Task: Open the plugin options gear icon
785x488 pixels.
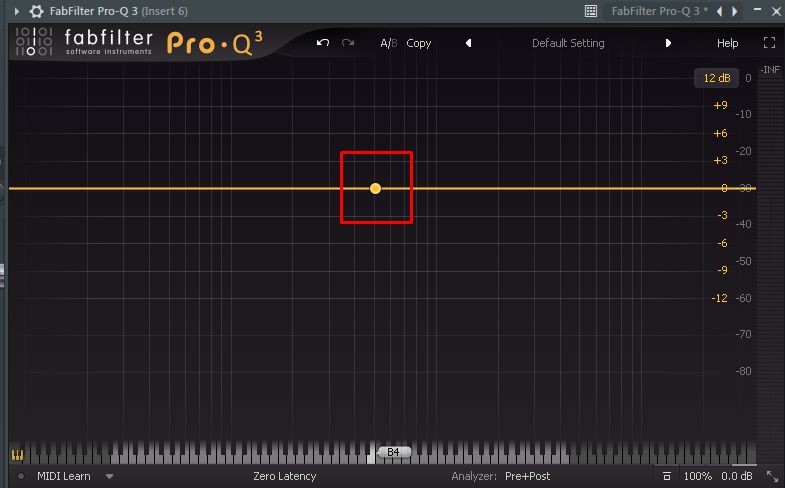Action: pyautogui.click(x=37, y=11)
